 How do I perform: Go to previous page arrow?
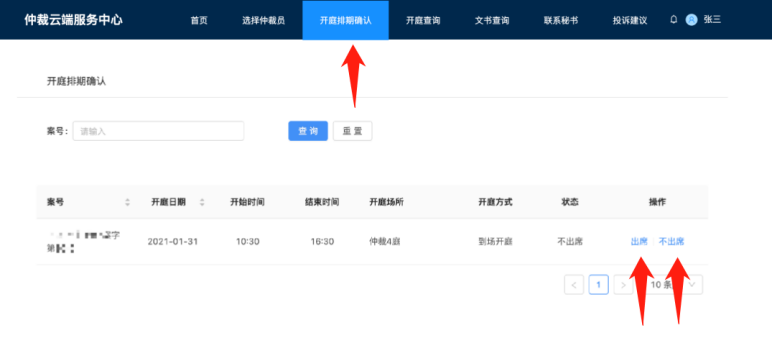click(574, 285)
